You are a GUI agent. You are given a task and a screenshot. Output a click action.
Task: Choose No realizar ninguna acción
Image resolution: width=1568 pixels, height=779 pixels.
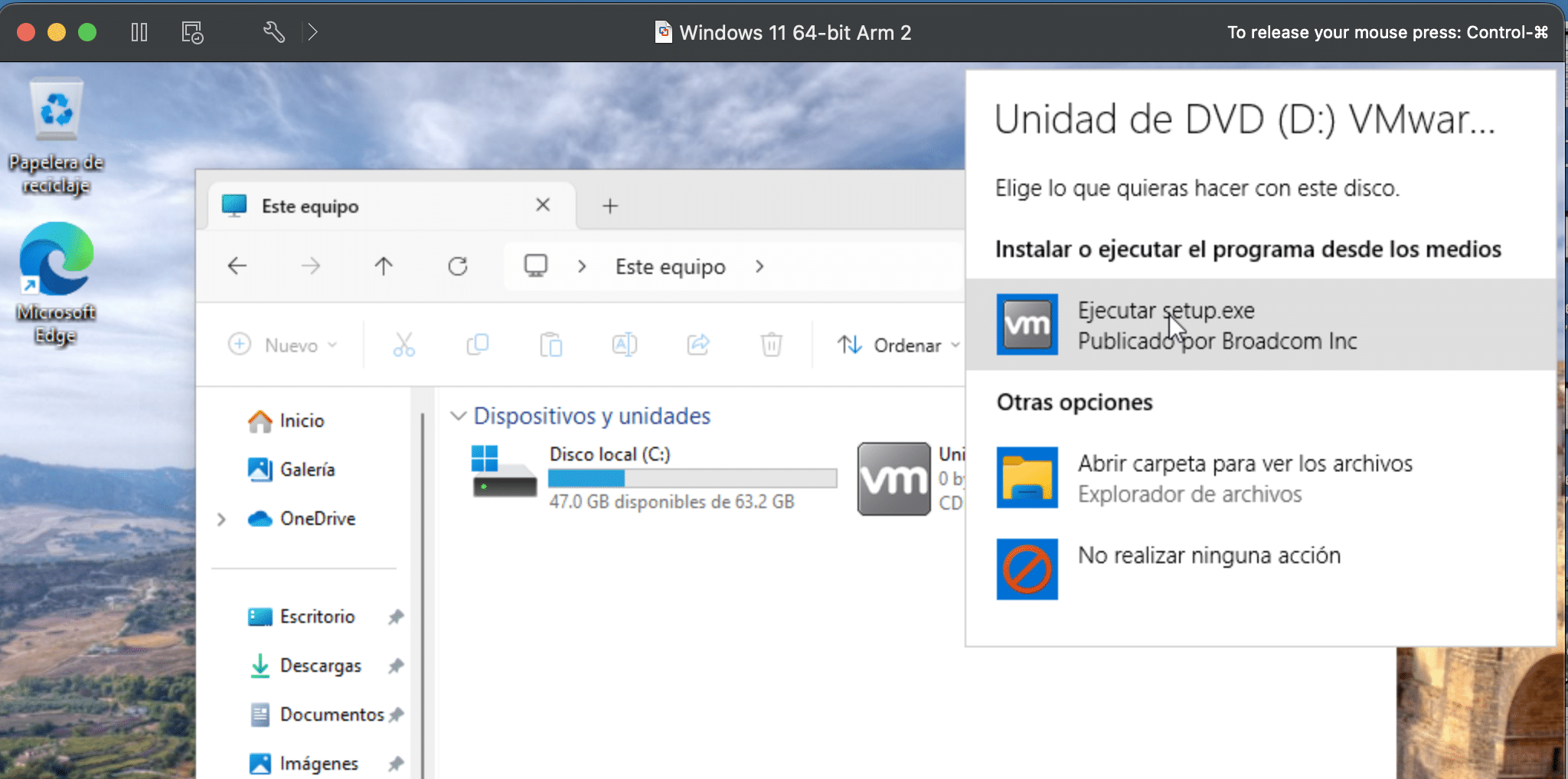tap(1208, 556)
